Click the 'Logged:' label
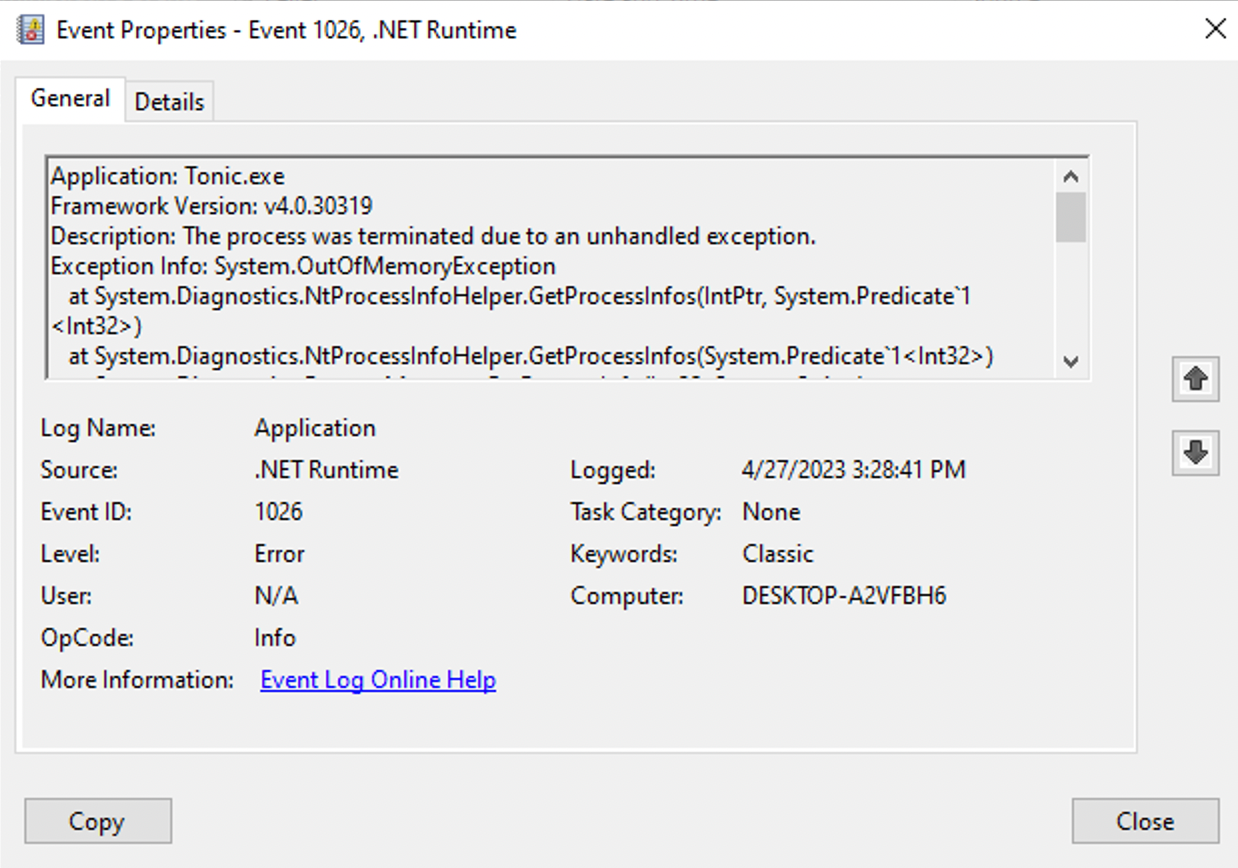This screenshot has height=868, width=1238. coord(613,470)
